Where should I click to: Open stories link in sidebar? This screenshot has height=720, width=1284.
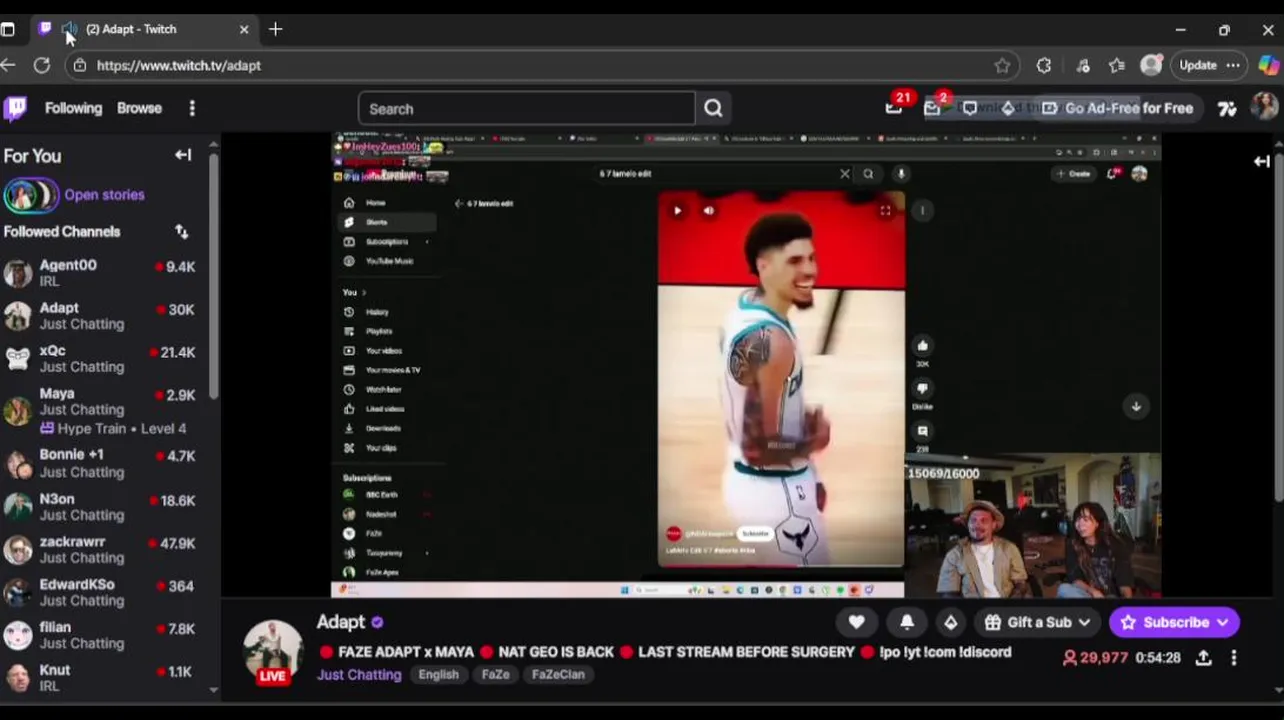tap(104, 195)
